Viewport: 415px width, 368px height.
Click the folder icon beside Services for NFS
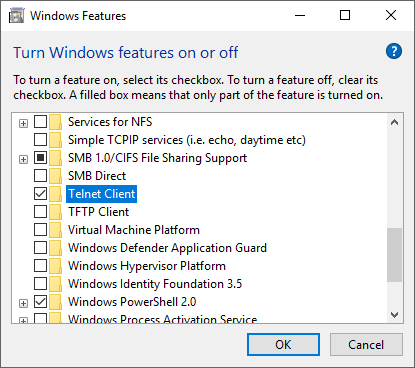55,122
